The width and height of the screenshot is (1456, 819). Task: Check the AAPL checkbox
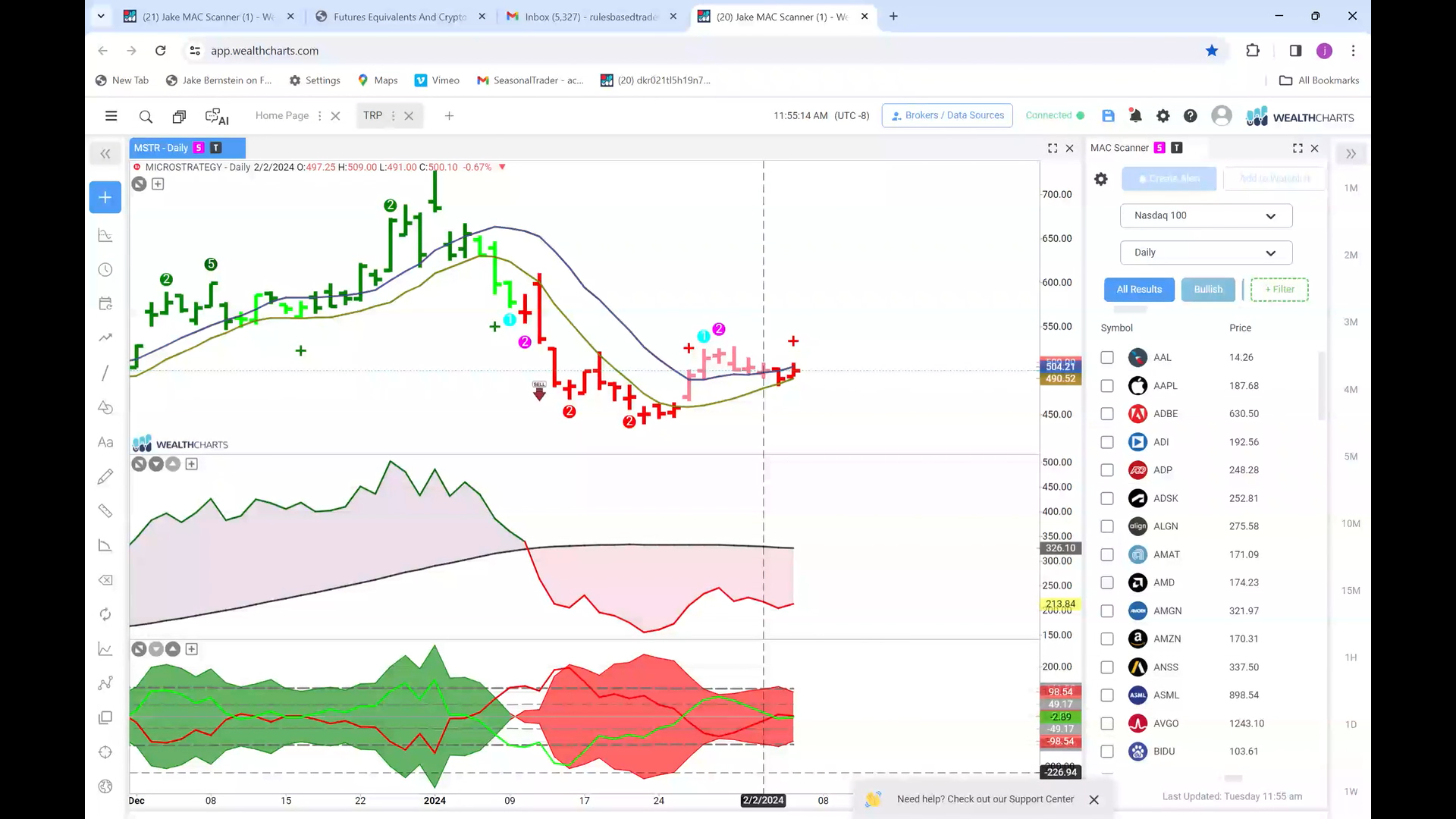pyautogui.click(x=1107, y=386)
